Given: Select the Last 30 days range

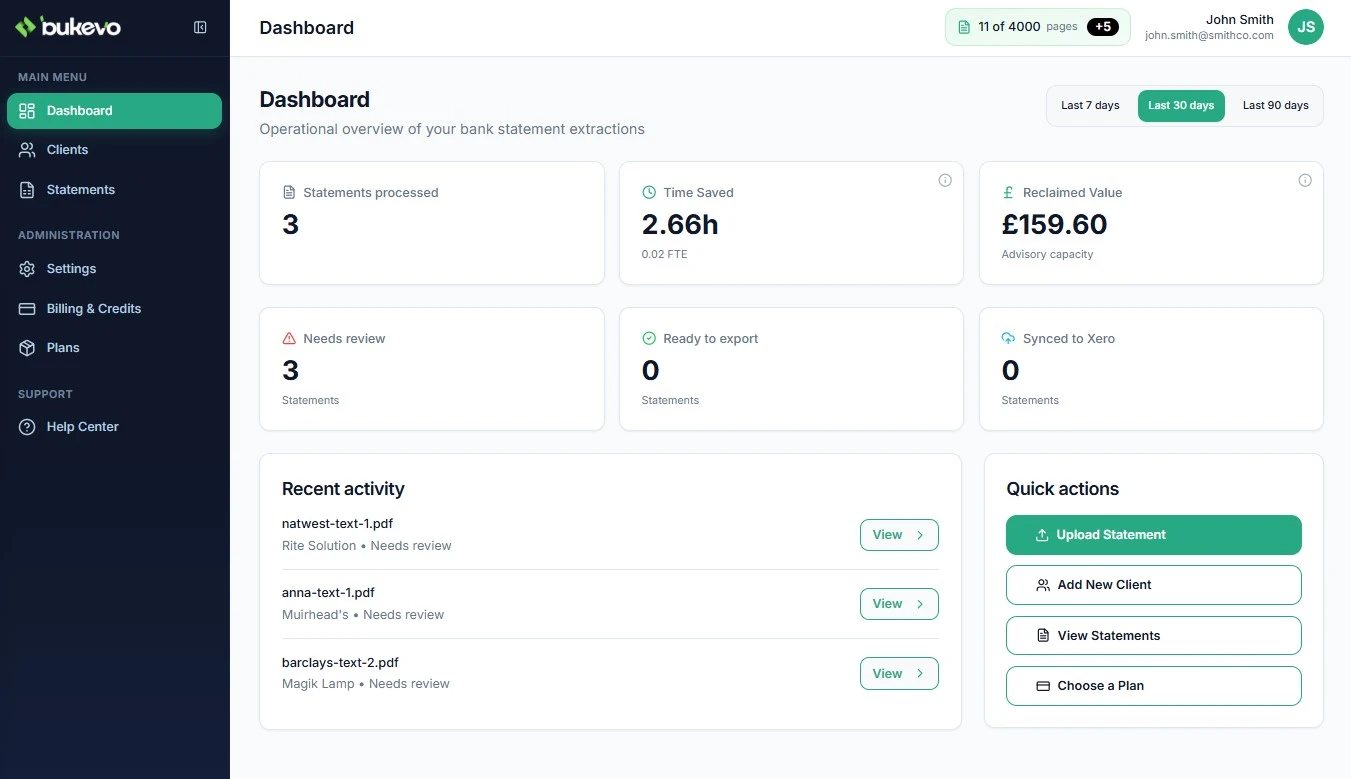Looking at the screenshot, I should [1180, 106].
